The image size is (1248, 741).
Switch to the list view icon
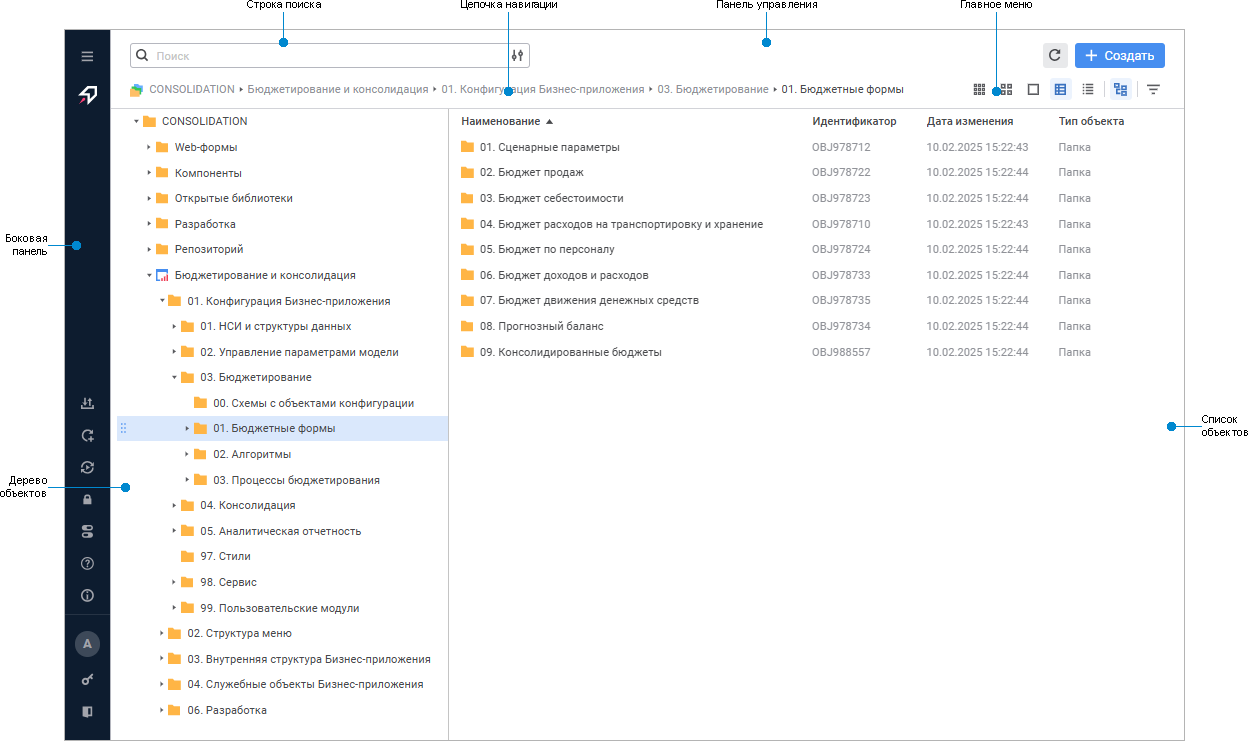[x=1088, y=88]
